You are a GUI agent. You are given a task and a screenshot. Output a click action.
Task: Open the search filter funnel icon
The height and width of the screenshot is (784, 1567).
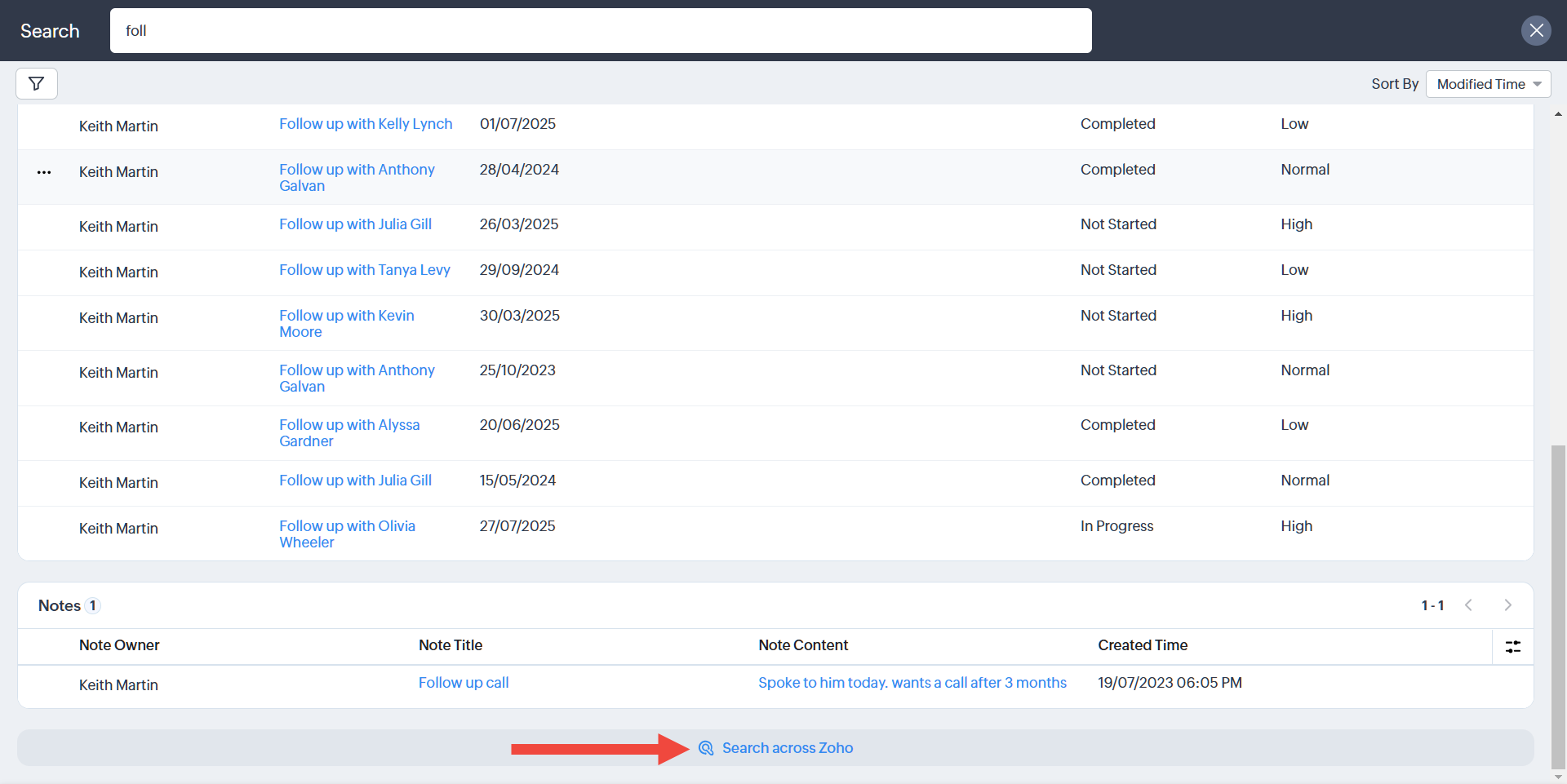36,83
